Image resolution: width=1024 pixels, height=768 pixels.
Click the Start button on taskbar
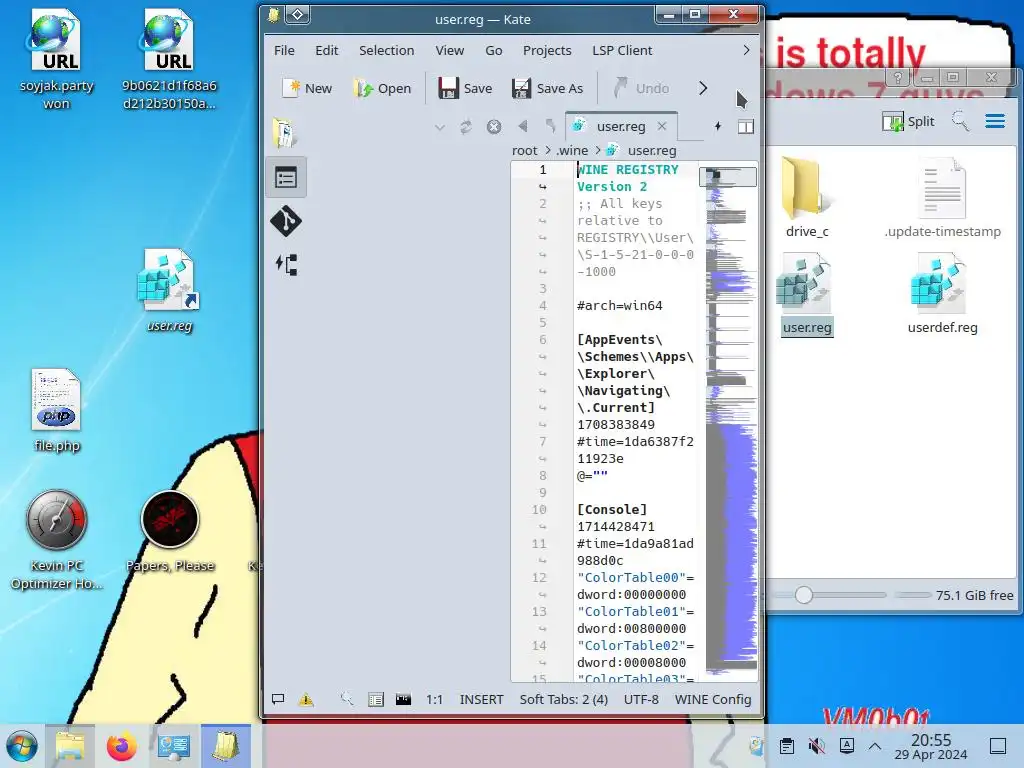coord(22,746)
